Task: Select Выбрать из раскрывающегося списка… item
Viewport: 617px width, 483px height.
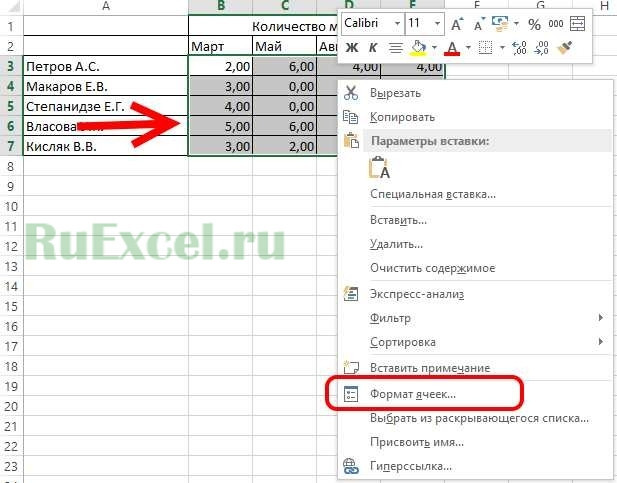Action: [x=476, y=418]
